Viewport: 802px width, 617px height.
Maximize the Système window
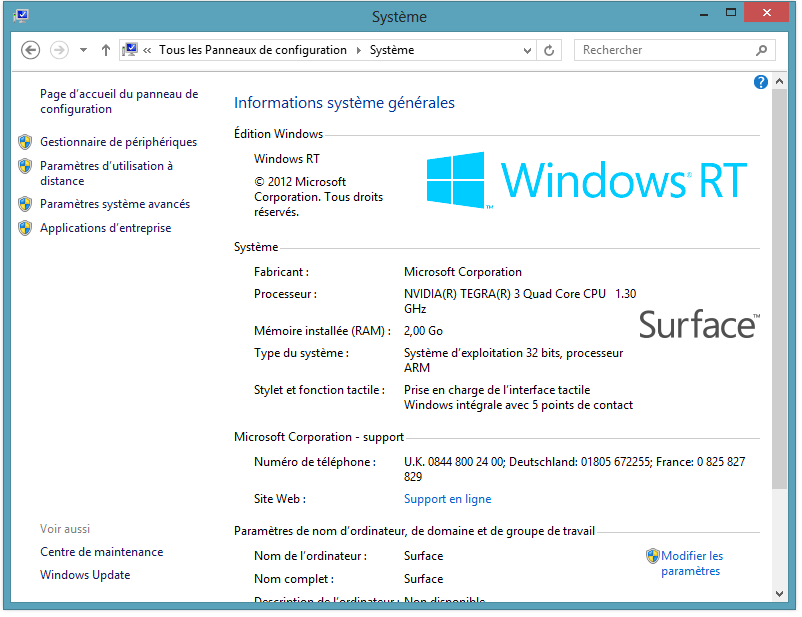(731, 13)
